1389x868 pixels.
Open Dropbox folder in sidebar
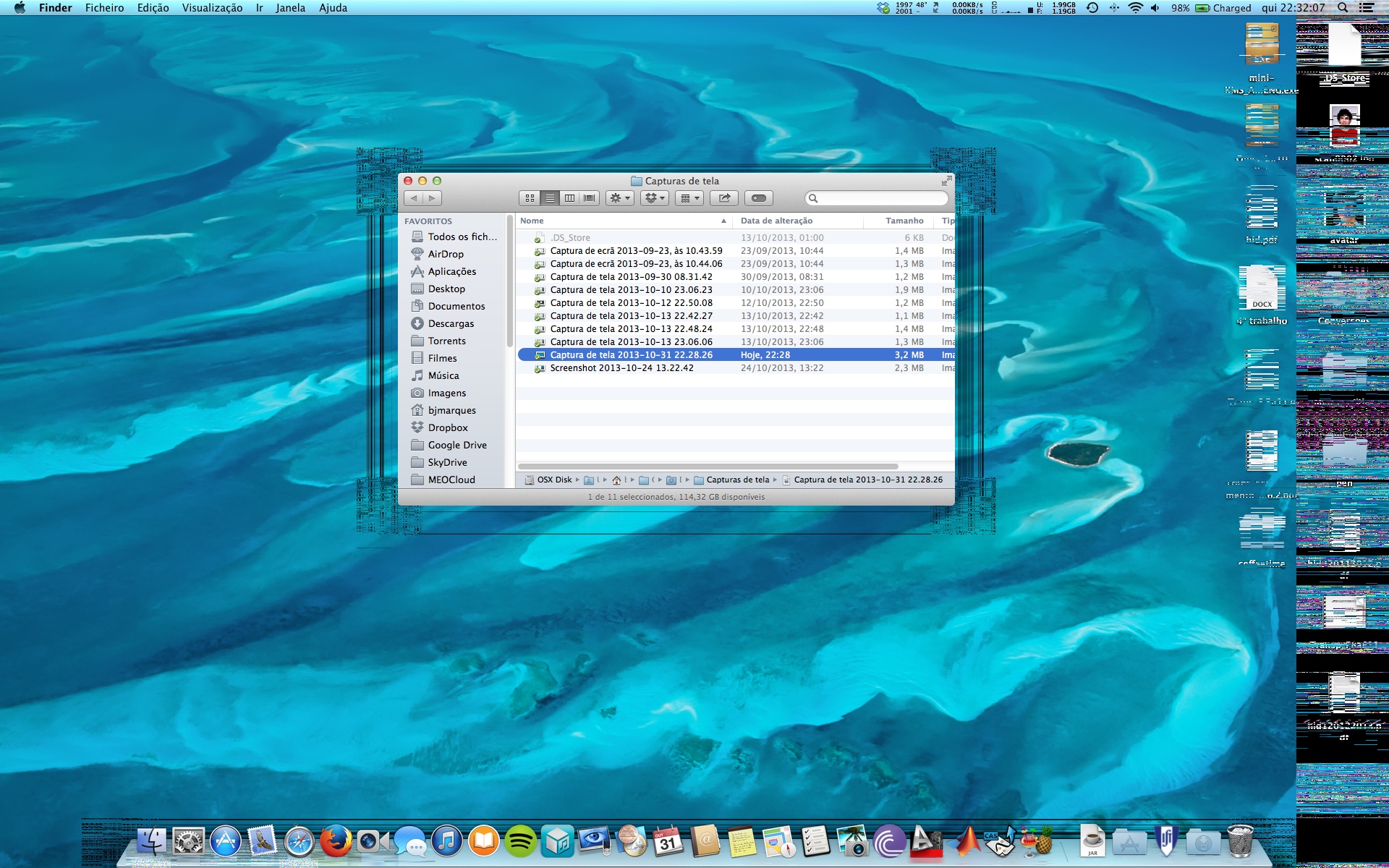click(x=447, y=428)
